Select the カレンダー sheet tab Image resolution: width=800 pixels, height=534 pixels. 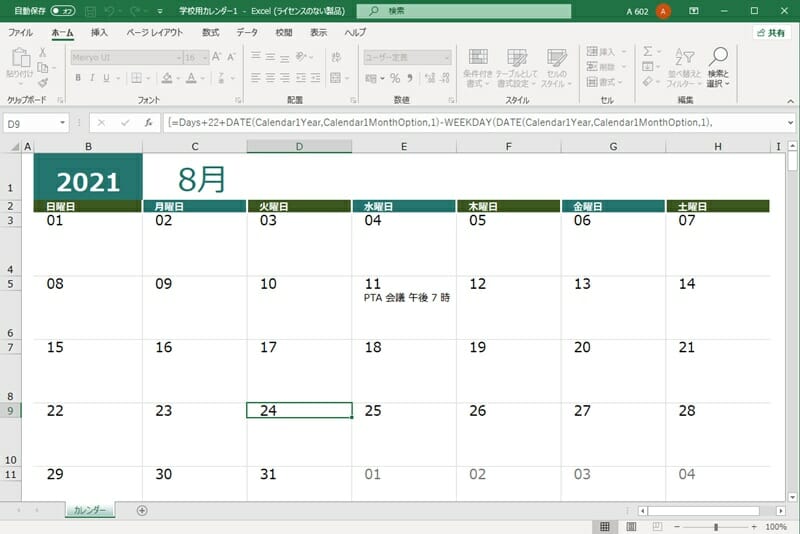click(x=90, y=510)
